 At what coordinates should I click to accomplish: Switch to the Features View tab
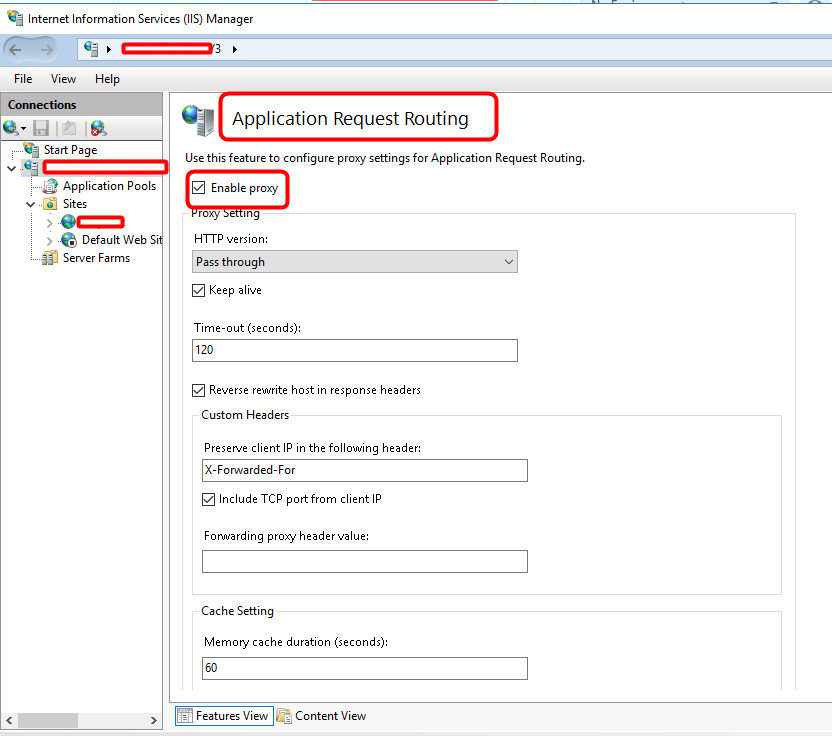224,716
